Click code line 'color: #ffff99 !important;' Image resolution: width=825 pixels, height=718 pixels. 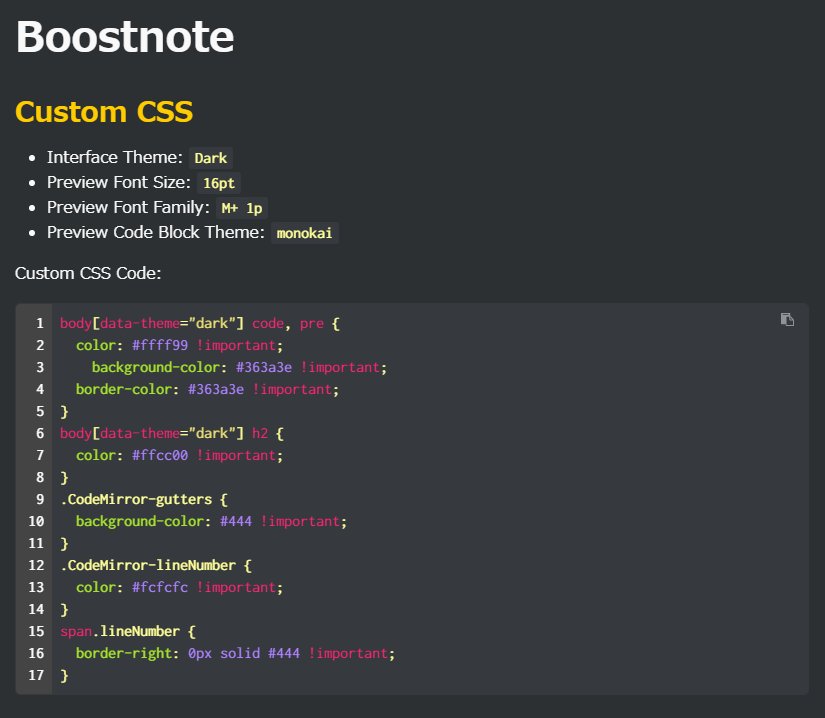(x=179, y=345)
